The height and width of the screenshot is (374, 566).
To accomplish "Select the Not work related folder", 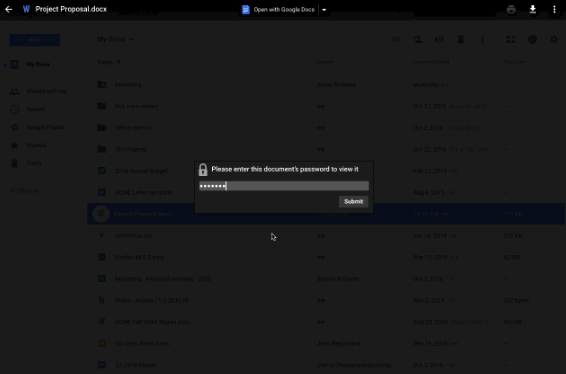I will pyautogui.click(x=326, y=106).
